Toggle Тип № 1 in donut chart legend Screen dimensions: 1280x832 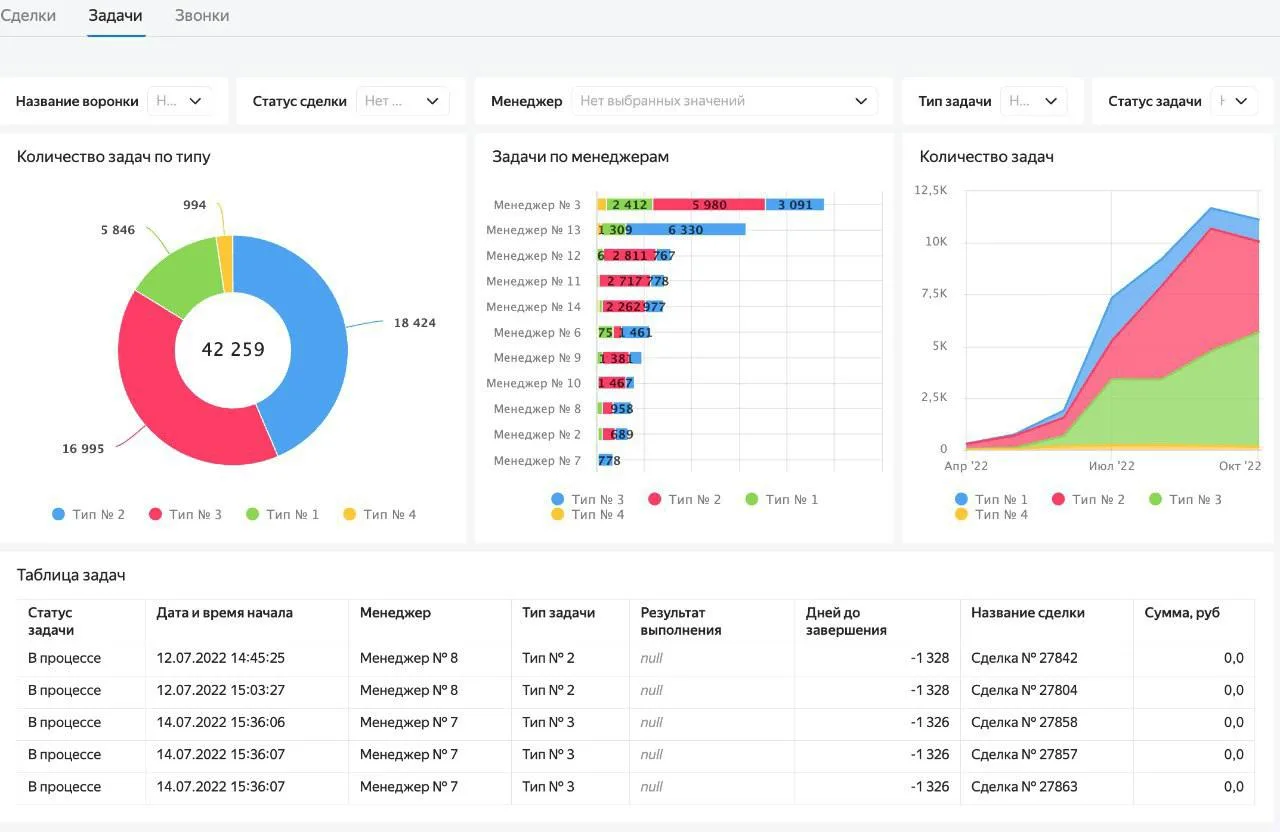(282, 514)
